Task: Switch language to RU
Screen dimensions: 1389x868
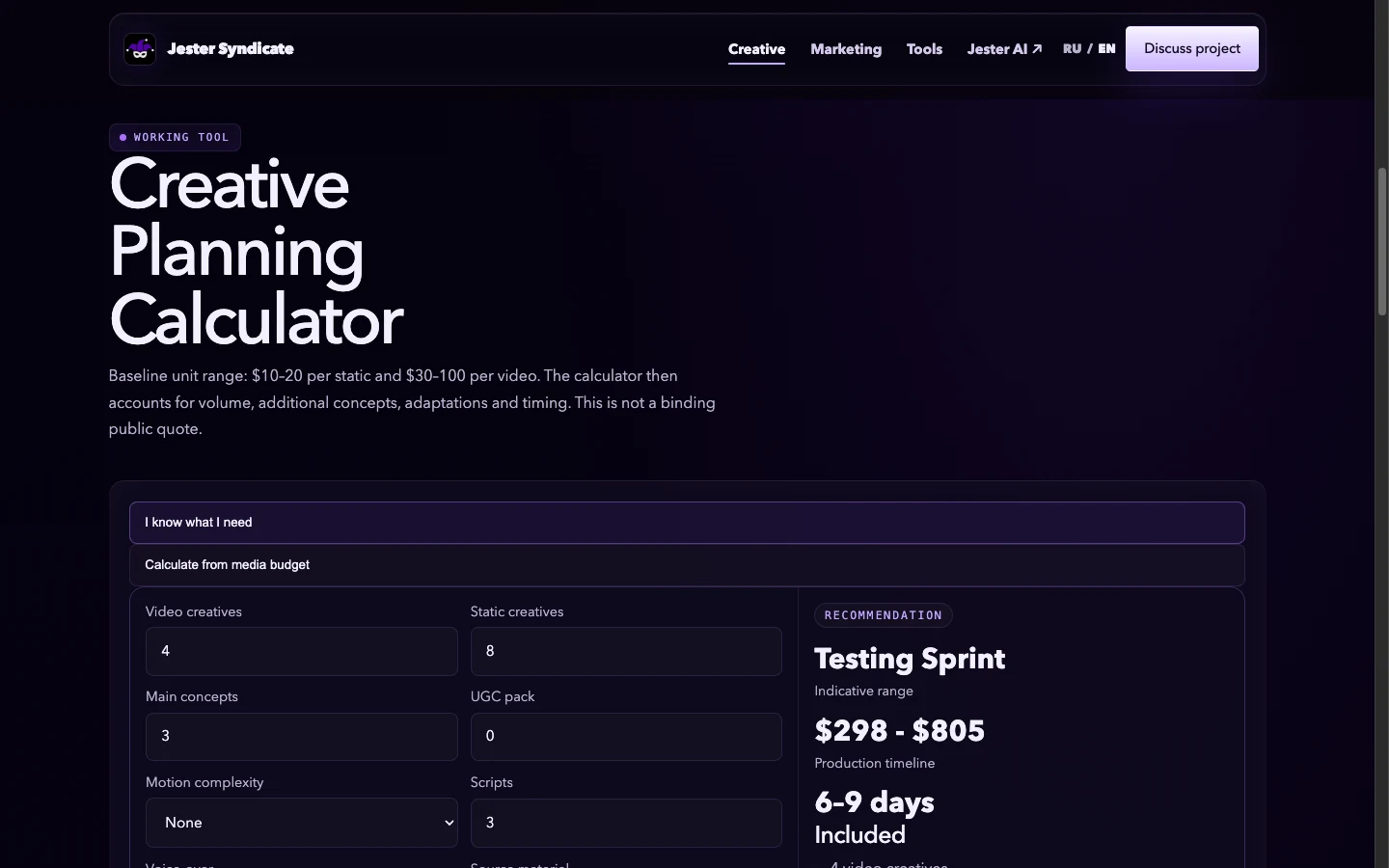Action: 1072,48
